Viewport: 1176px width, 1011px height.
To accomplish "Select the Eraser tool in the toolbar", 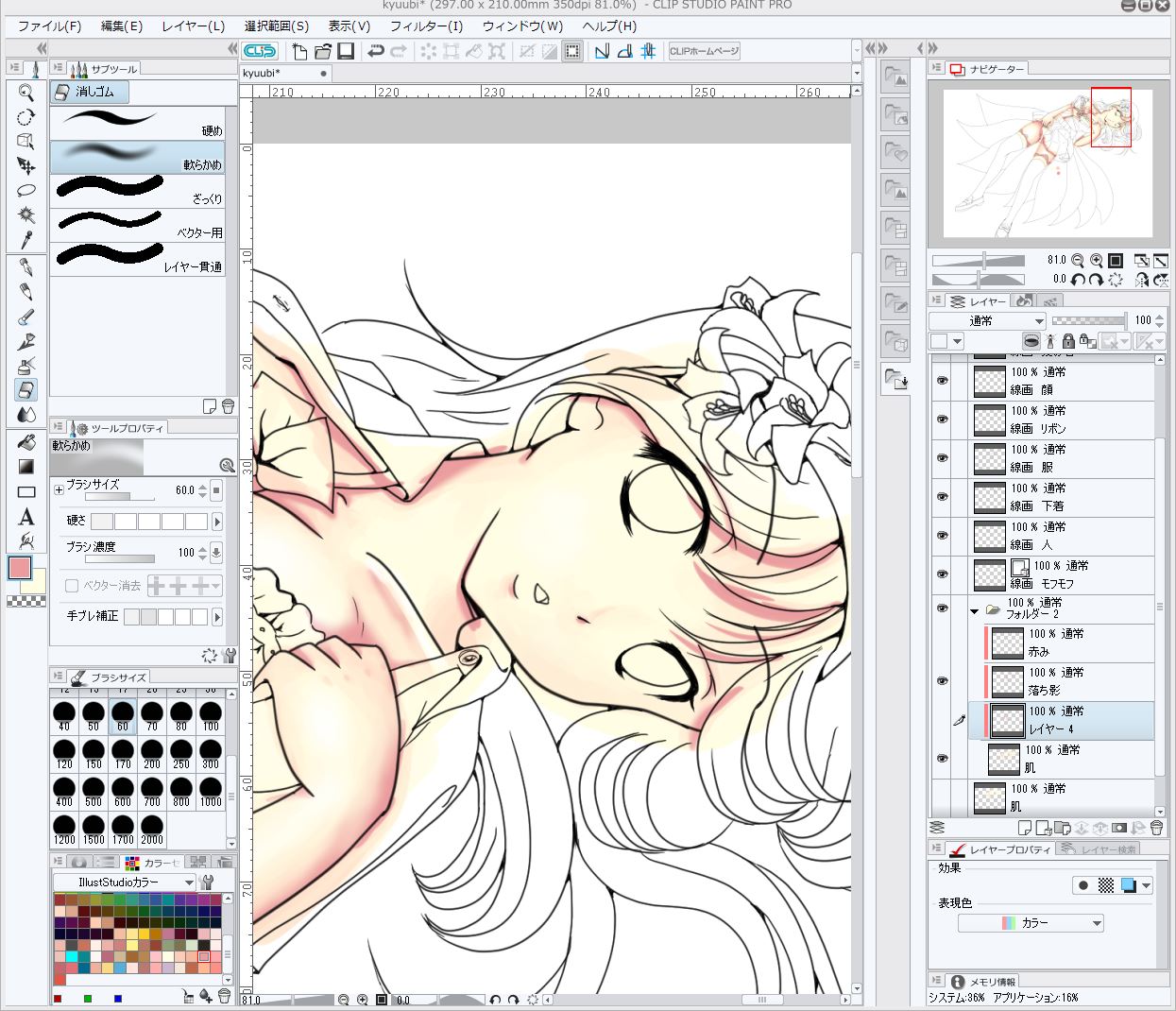I will click(x=26, y=390).
